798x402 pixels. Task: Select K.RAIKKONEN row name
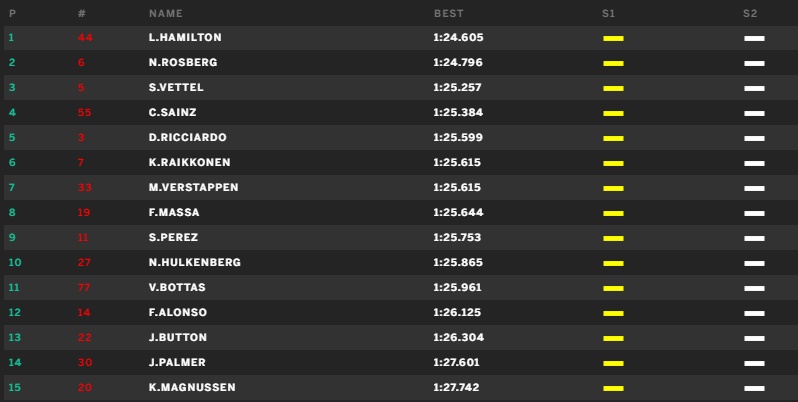(189, 163)
